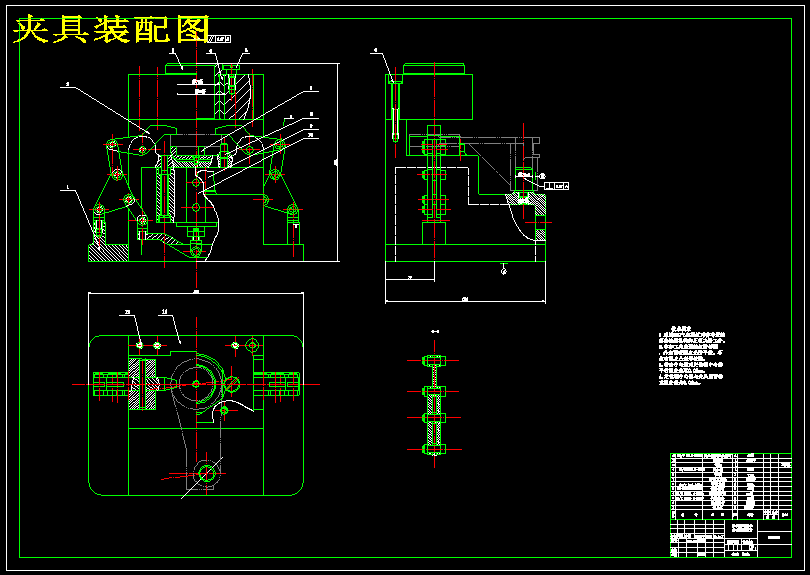The height and width of the screenshot is (575, 810).
Task: Select the parallelism tolerance frame beside the title
Action: click(220, 39)
